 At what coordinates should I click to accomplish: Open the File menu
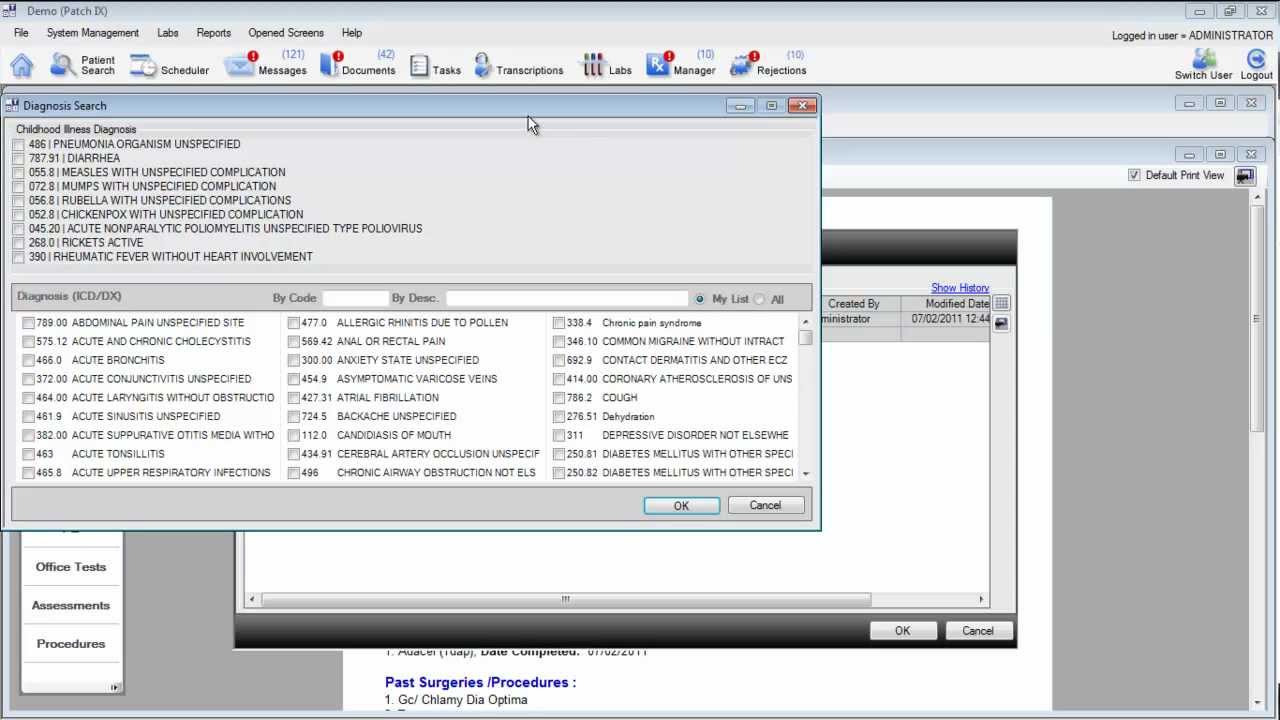pyautogui.click(x=21, y=33)
